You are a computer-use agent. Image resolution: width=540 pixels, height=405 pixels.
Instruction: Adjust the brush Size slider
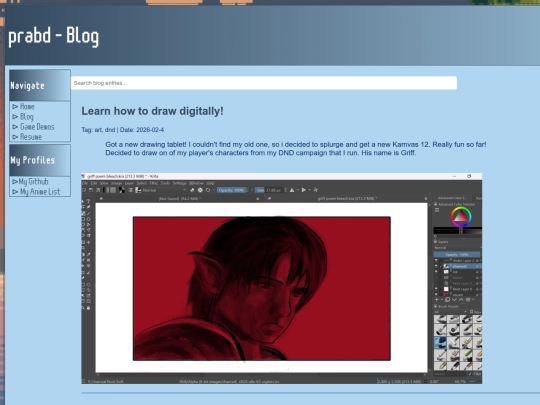[269, 190]
